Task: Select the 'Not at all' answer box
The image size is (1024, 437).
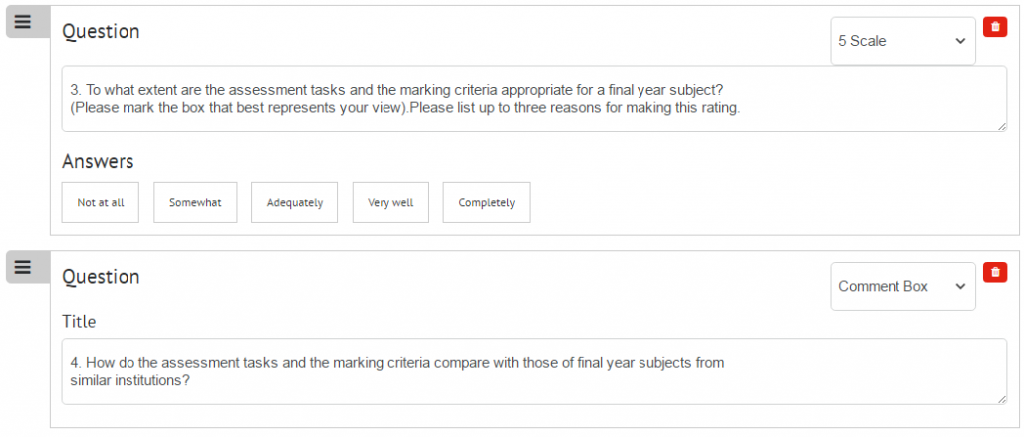Action: (x=101, y=202)
